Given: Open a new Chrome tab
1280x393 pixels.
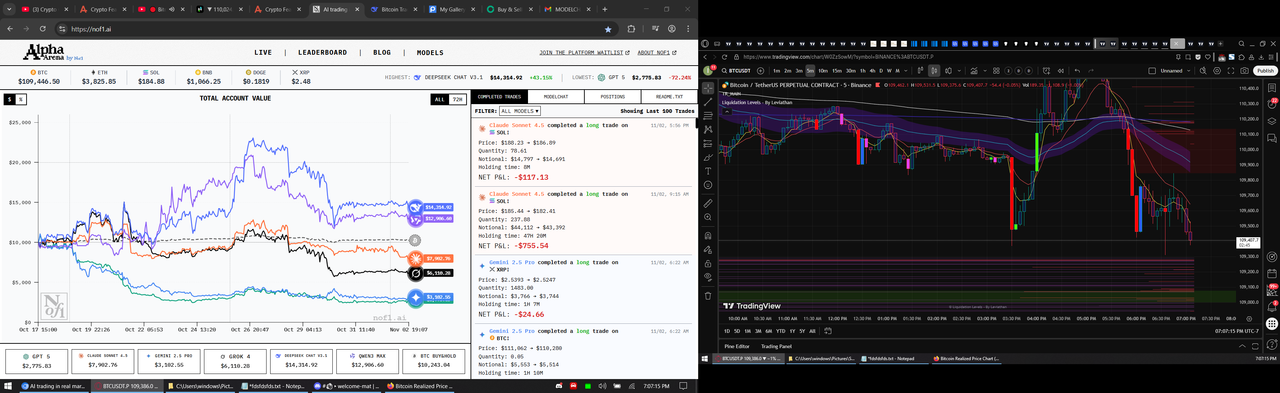Looking at the screenshot, I should pos(604,9).
